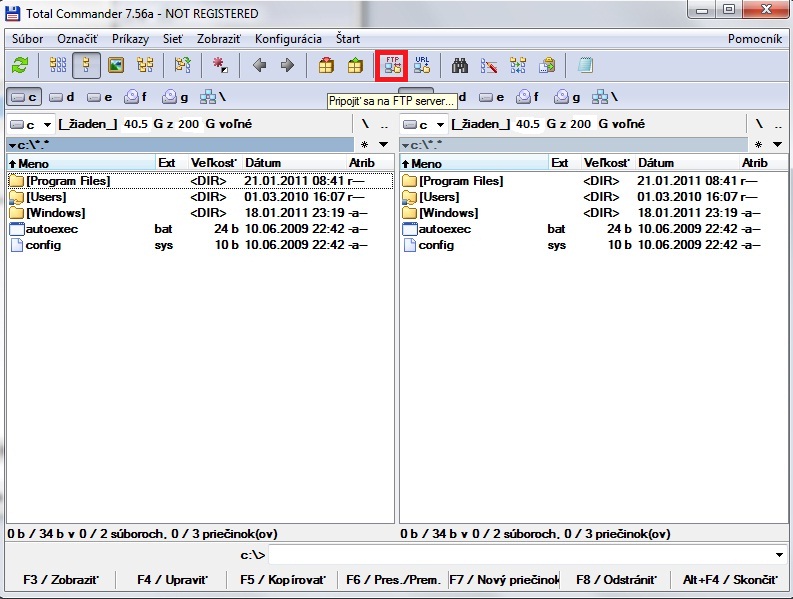This screenshot has height=599, width=793.
Task: Open Network Neighborhood in left drive bar
Action: click(212, 97)
